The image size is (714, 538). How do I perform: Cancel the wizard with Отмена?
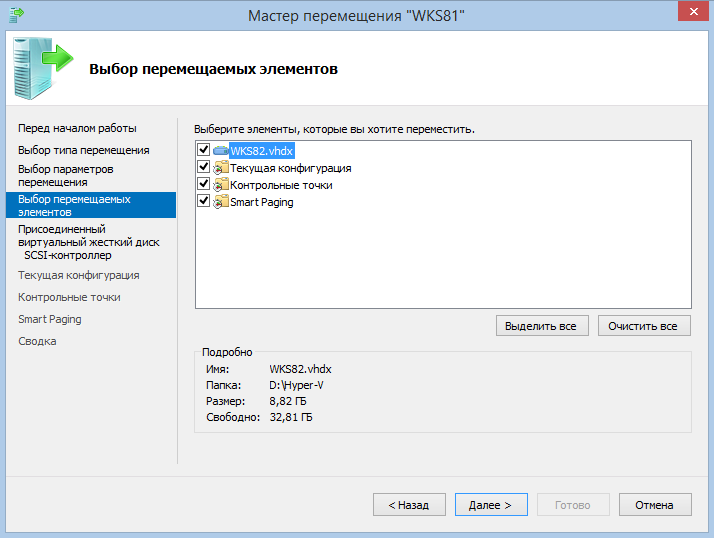pyautogui.click(x=655, y=505)
